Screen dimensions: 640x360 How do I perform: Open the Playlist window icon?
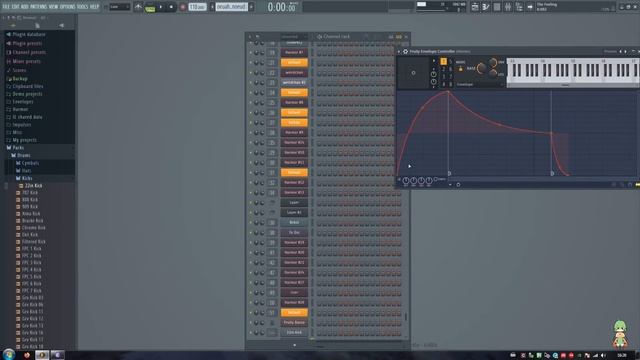475,7
